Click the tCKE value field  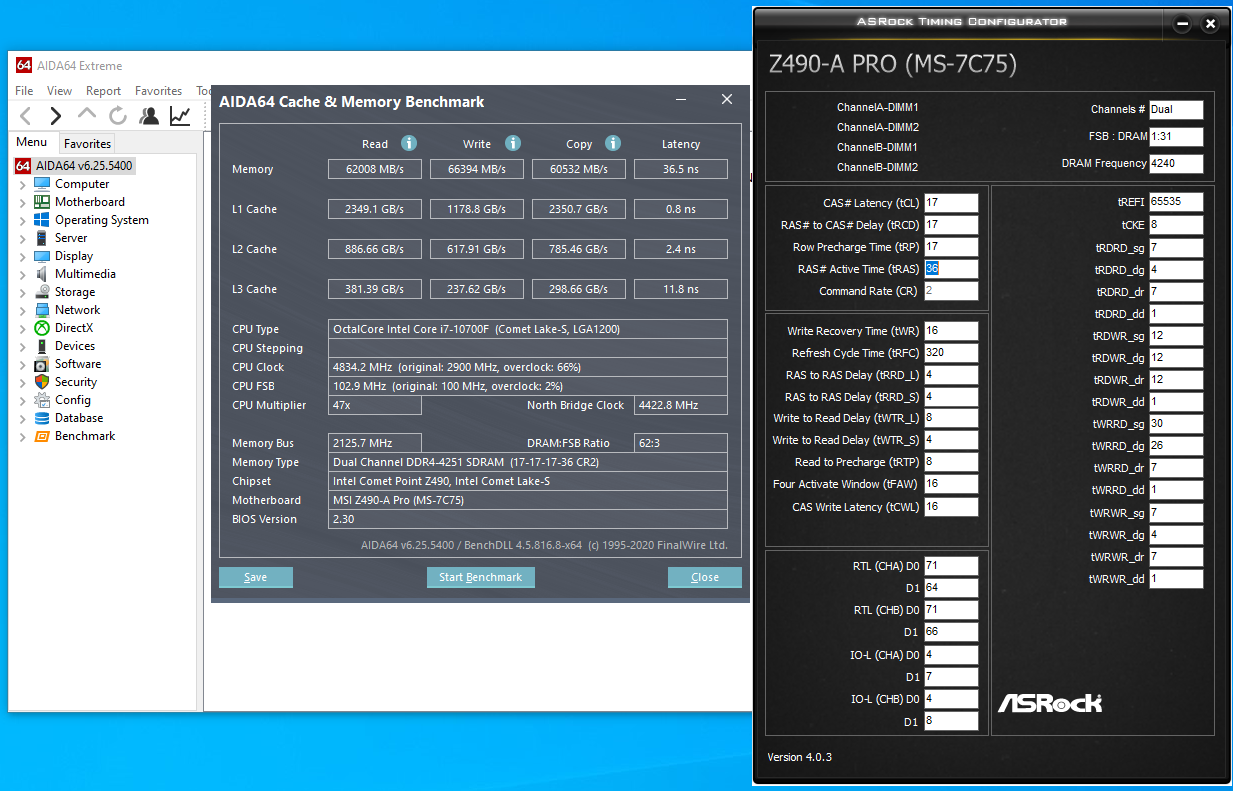point(1176,225)
